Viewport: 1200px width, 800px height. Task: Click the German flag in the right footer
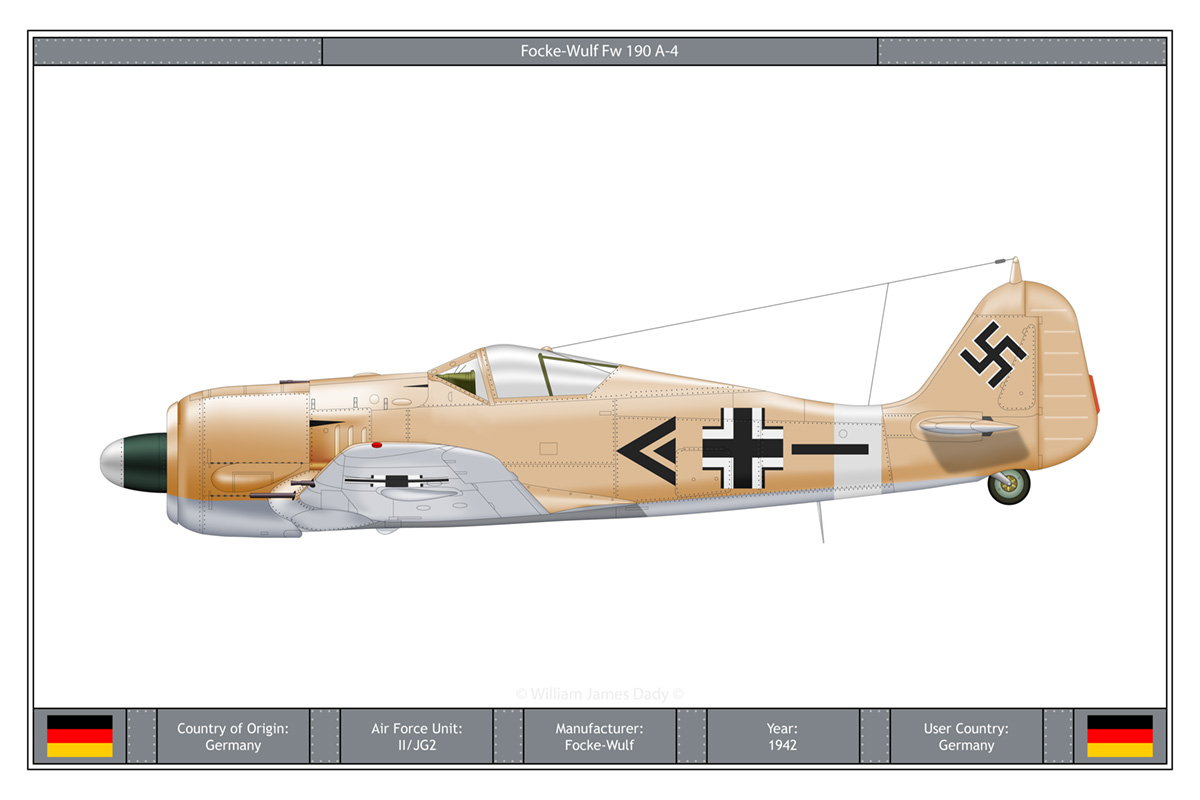pyautogui.click(x=1120, y=736)
